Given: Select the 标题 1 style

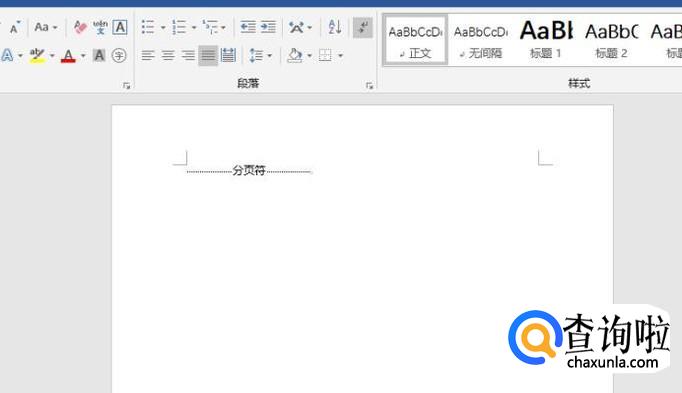Looking at the screenshot, I should [x=546, y=40].
